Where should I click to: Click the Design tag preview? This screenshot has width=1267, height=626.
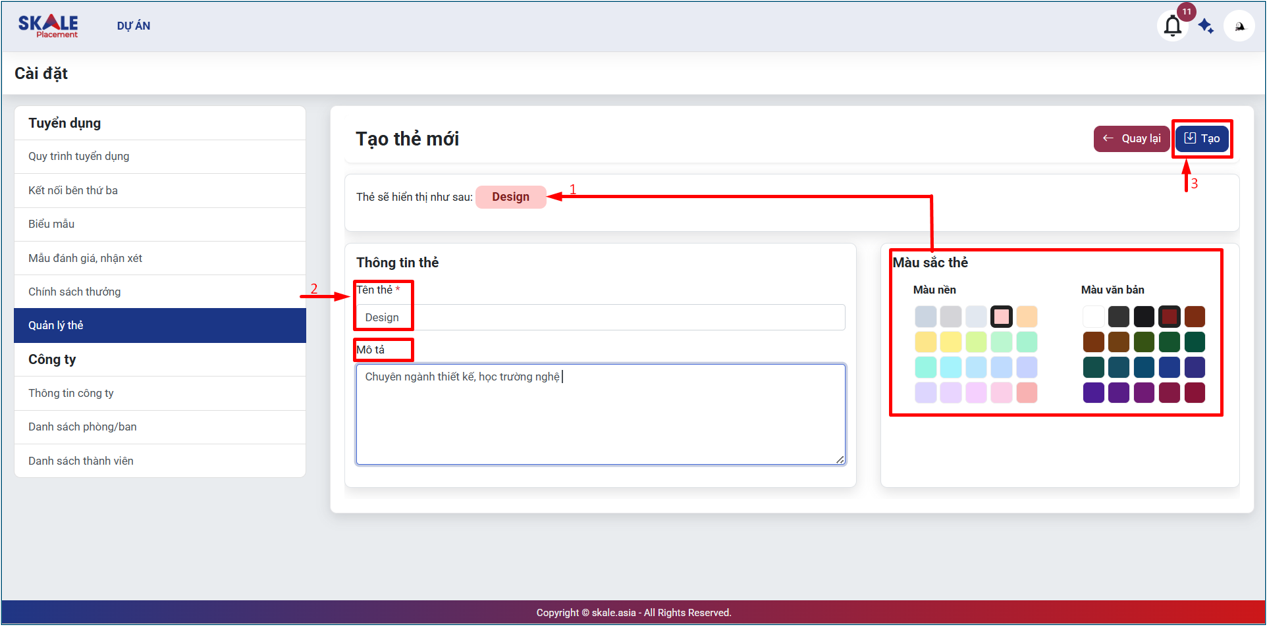[x=510, y=197]
